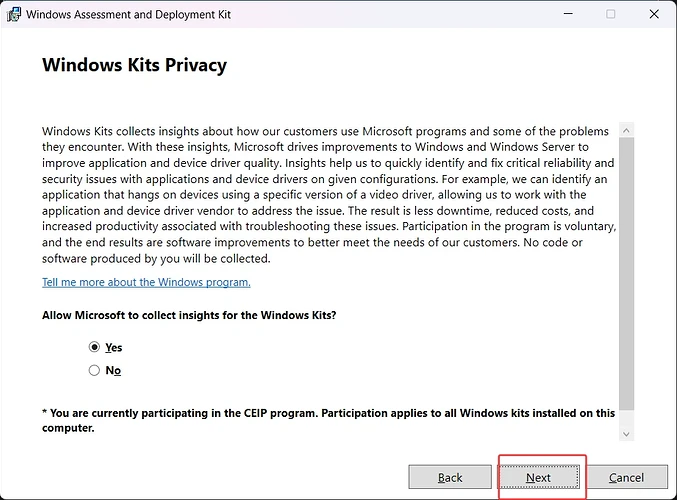Click the 'Allow Microsoft to collect insights' question
This screenshot has height=500, width=677.
pyautogui.click(x=189, y=315)
